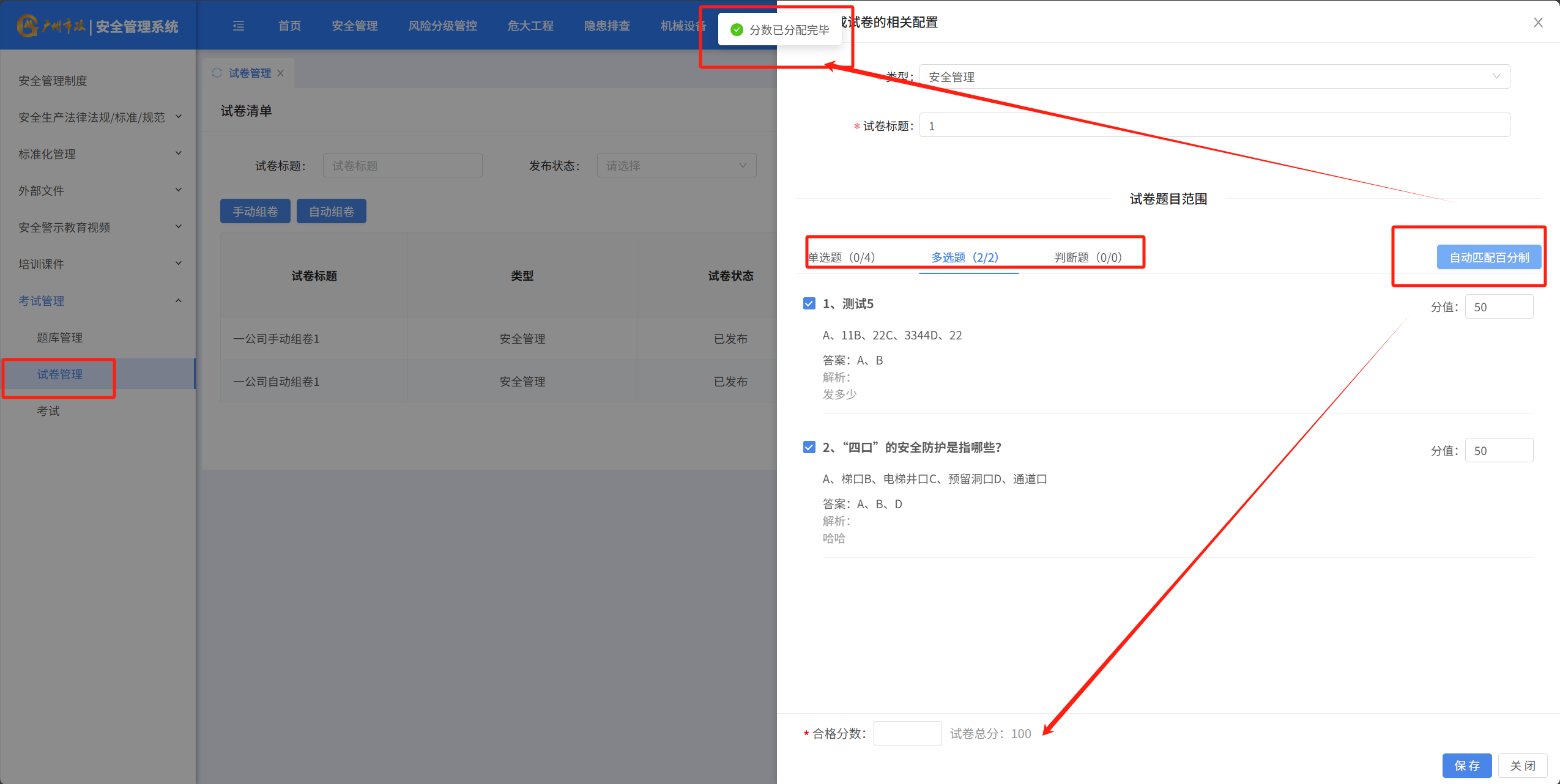Open the 发布状态 dropdown
This screenshot has height=784, width=1560.
(676, 165)
